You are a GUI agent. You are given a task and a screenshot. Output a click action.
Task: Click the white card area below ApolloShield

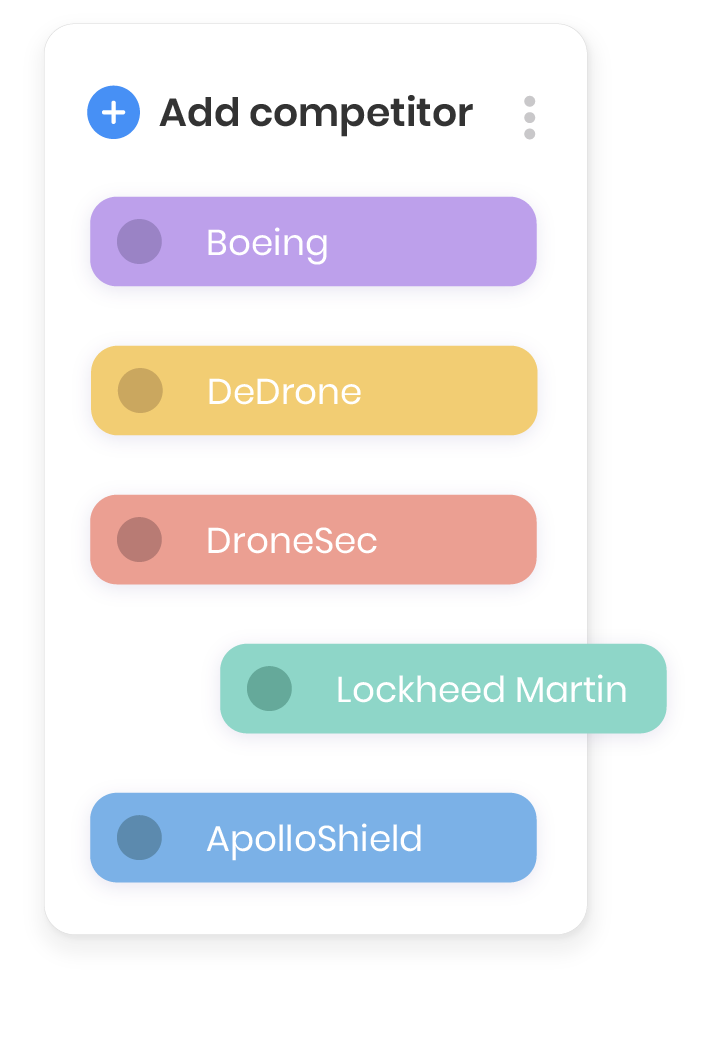315,908
